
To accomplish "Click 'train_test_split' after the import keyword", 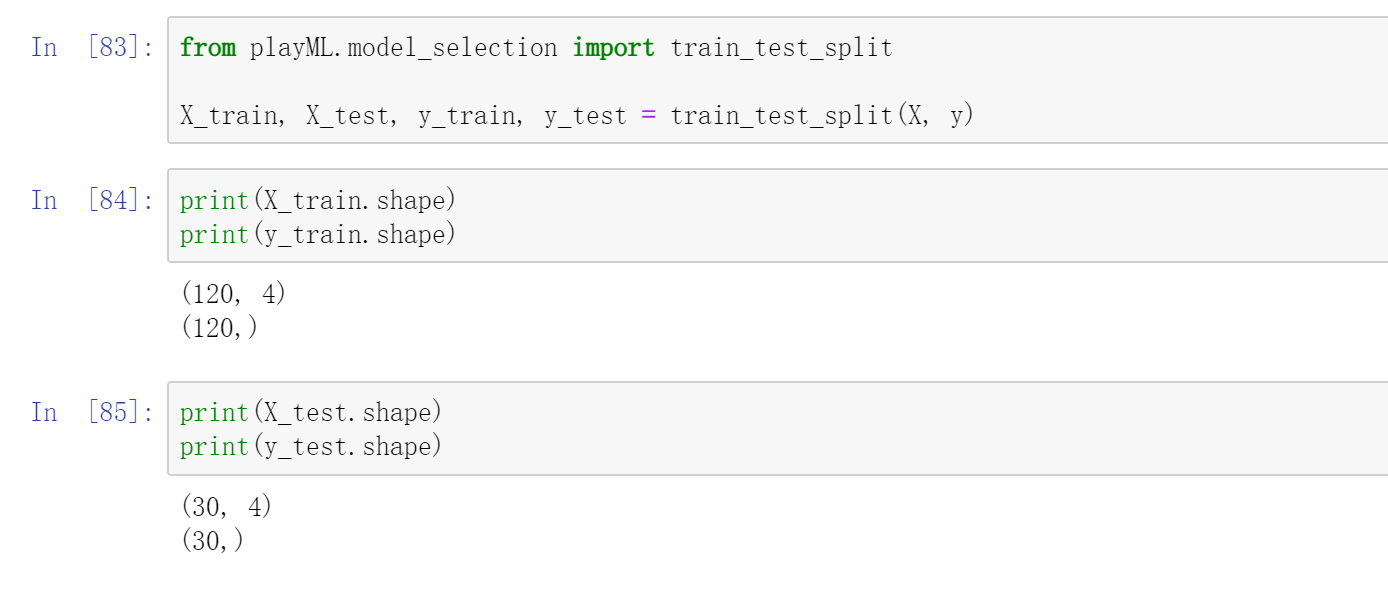I will coord(781,47).
